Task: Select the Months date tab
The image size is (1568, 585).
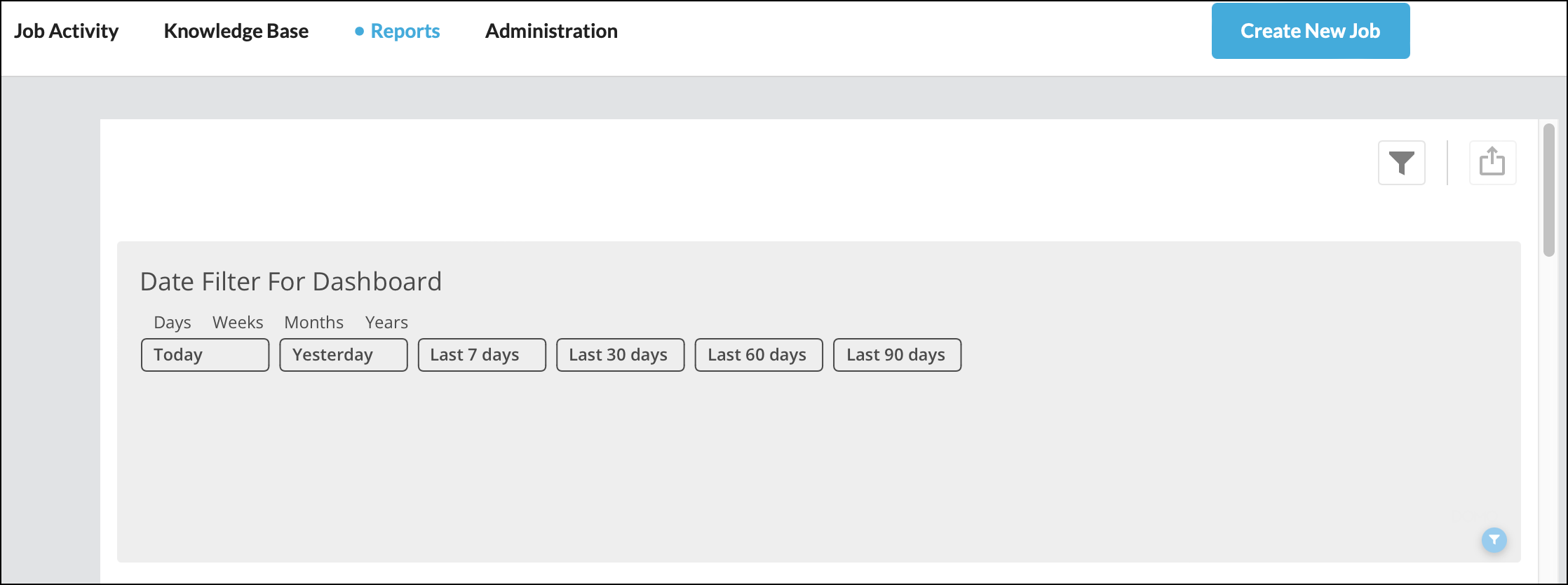Action: point(313,322)
